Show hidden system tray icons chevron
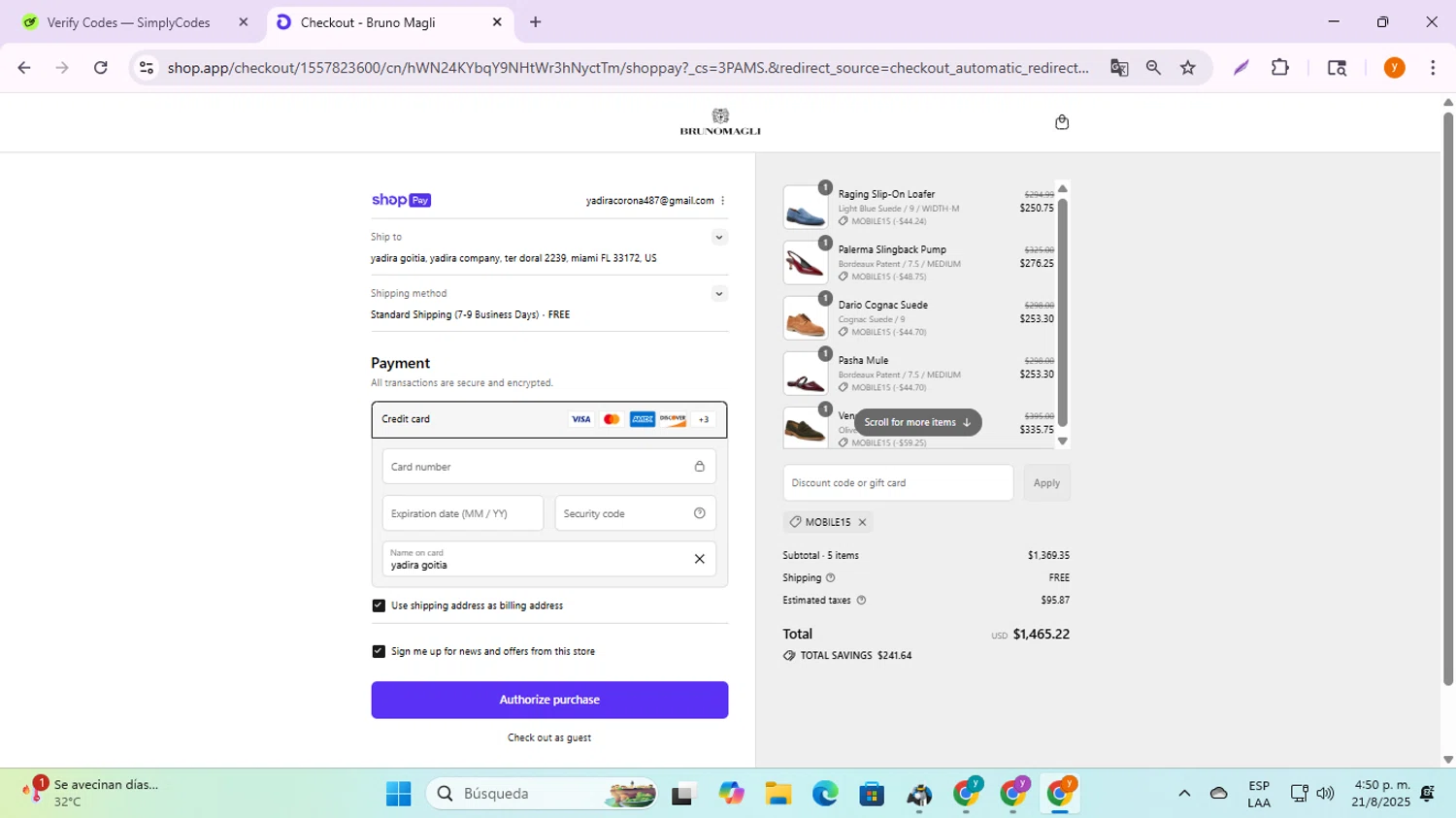Viewport: 1456px width, 818px height. [1184, 794]
